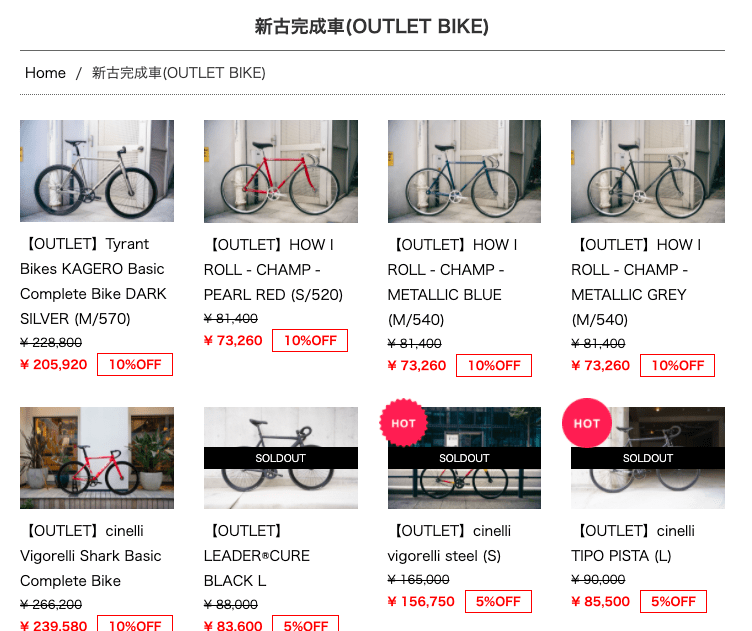Screen dimensions: 752x631
Task: Open the METALLIC BLUE CHAMP bike photo
Action: [464, 171]
